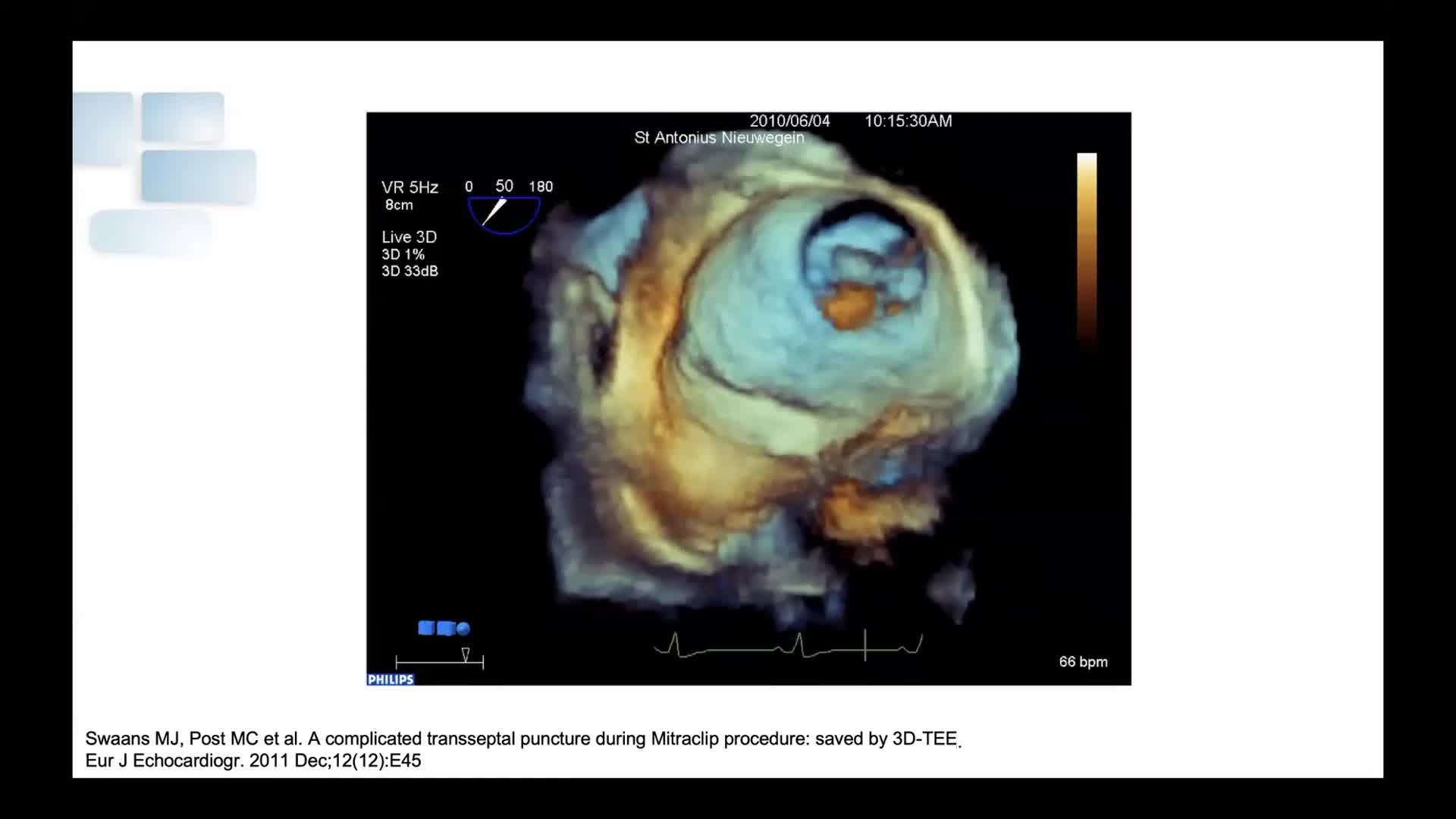Click the scan angle dial indicator
The width and height of the screenshot is (1456, 819).
pyautogui.click(x=504, y=214)
